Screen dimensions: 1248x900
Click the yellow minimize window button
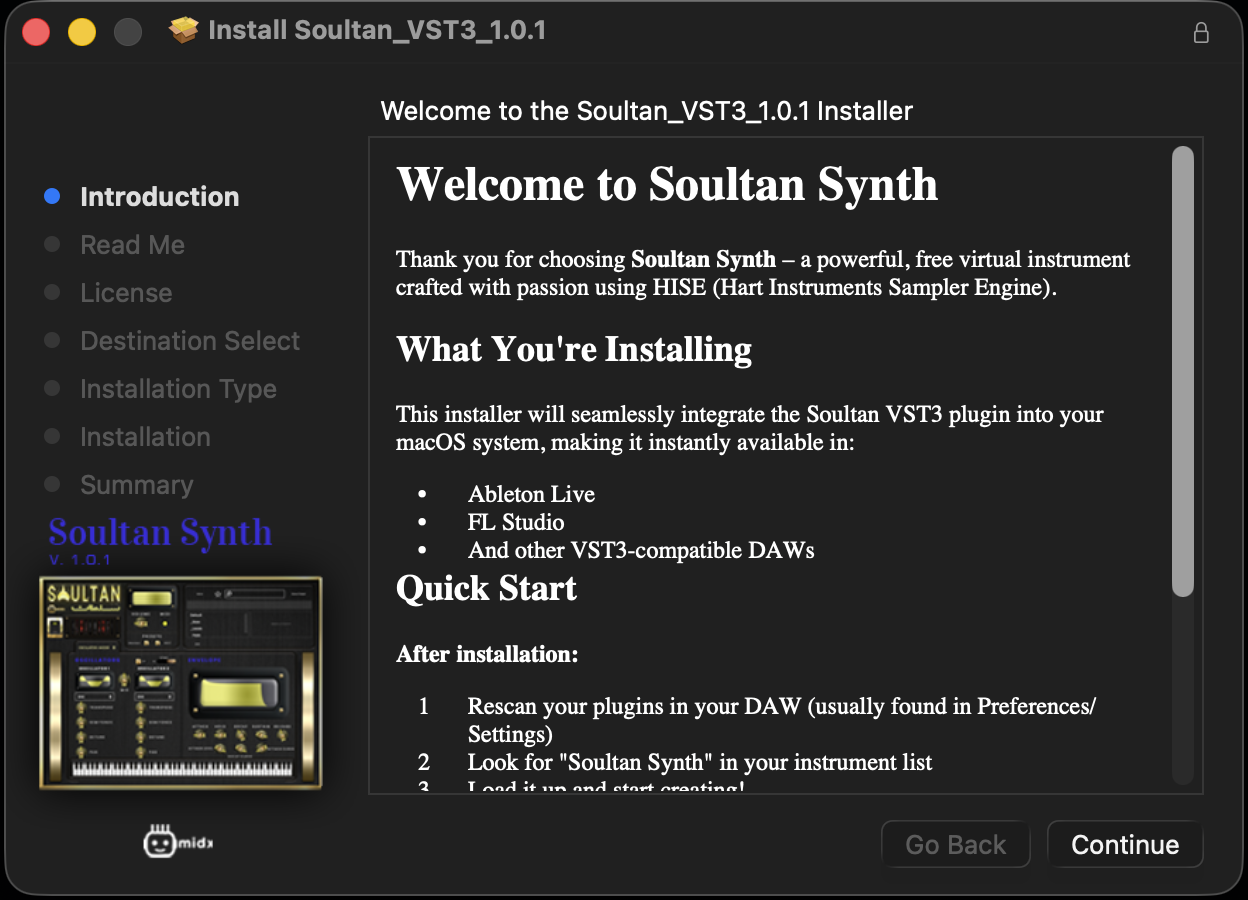point(82,32)
